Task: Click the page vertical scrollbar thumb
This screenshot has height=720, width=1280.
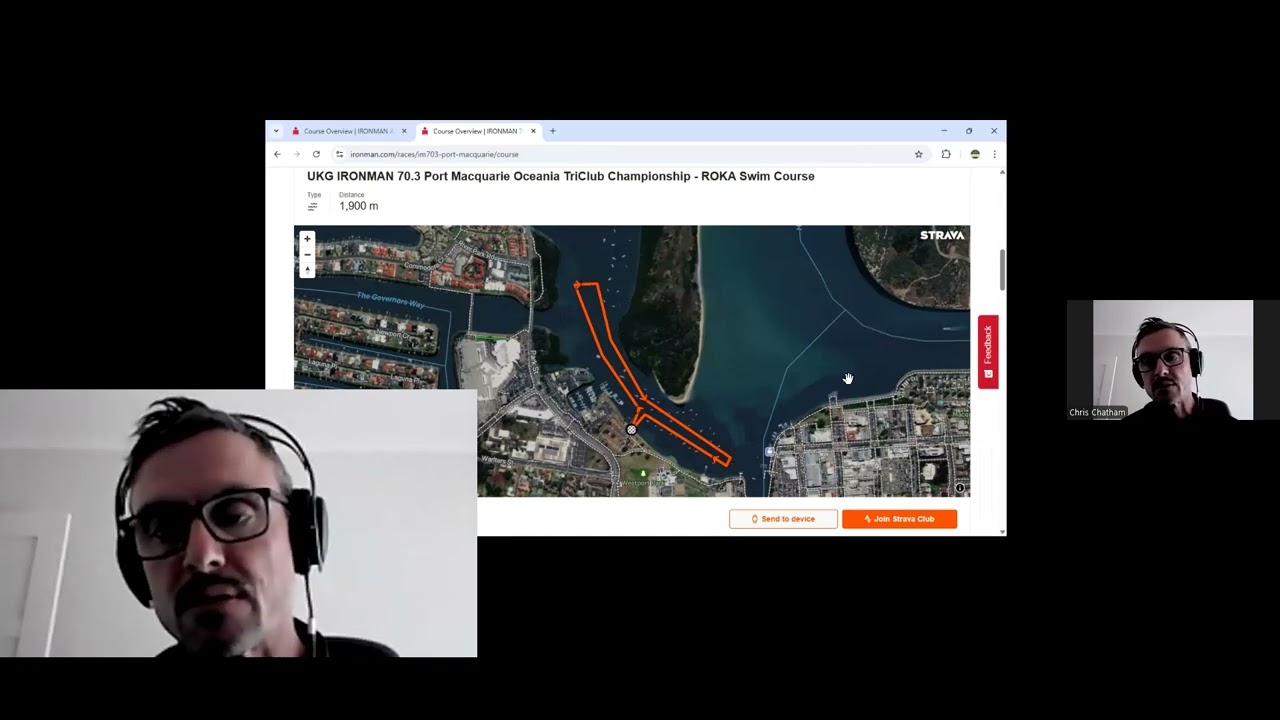Action: (1002, 270)
